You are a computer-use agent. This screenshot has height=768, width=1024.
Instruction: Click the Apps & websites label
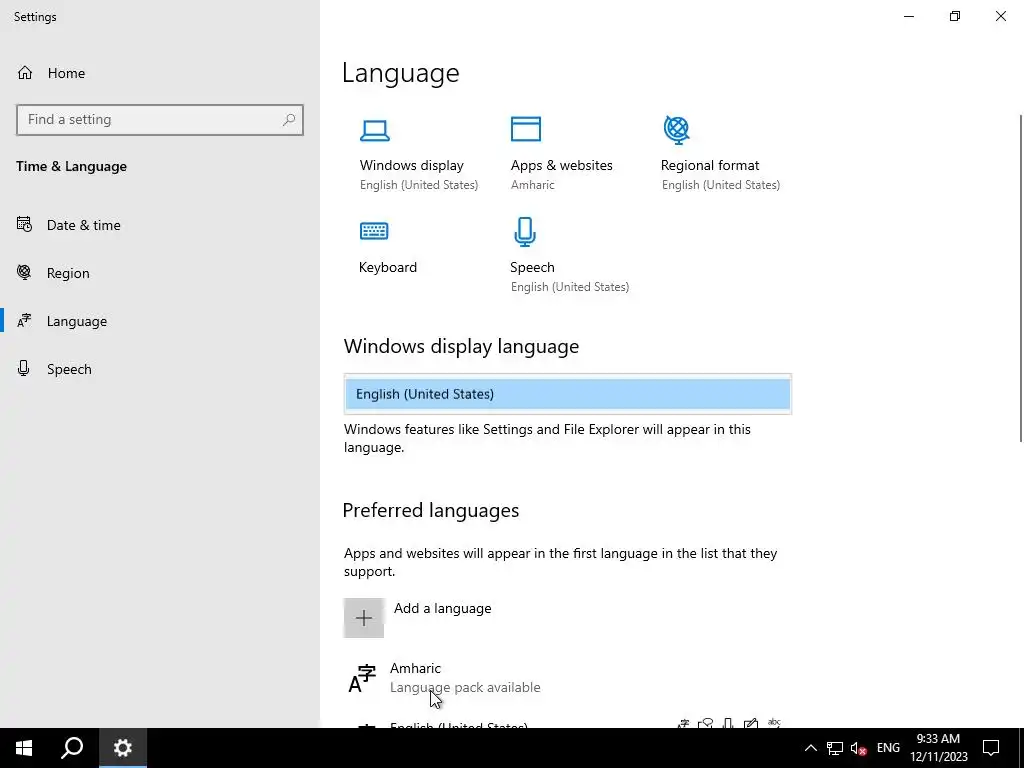(x=562, y=165)
